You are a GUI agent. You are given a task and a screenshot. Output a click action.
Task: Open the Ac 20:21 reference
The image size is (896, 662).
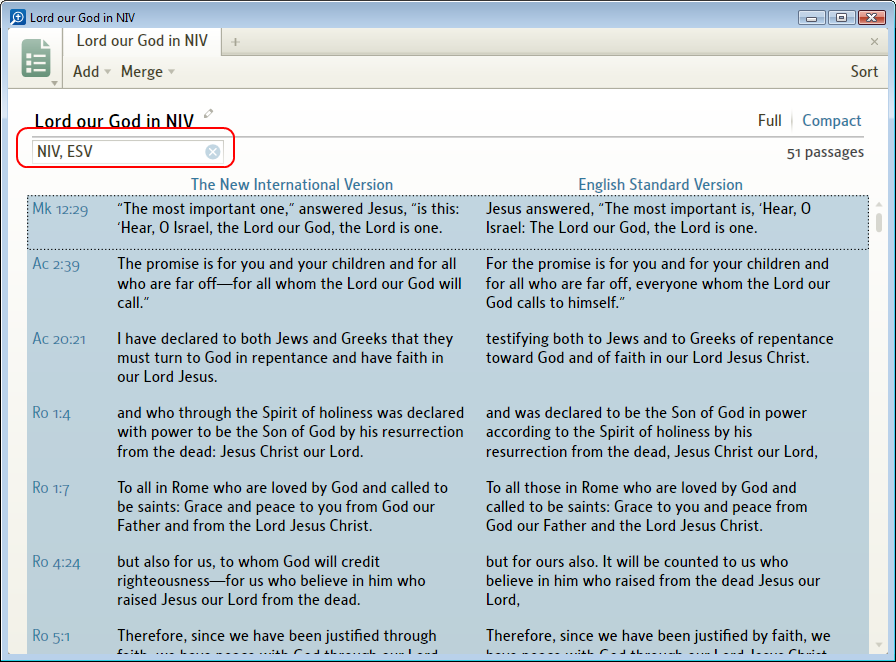[59, 339]
